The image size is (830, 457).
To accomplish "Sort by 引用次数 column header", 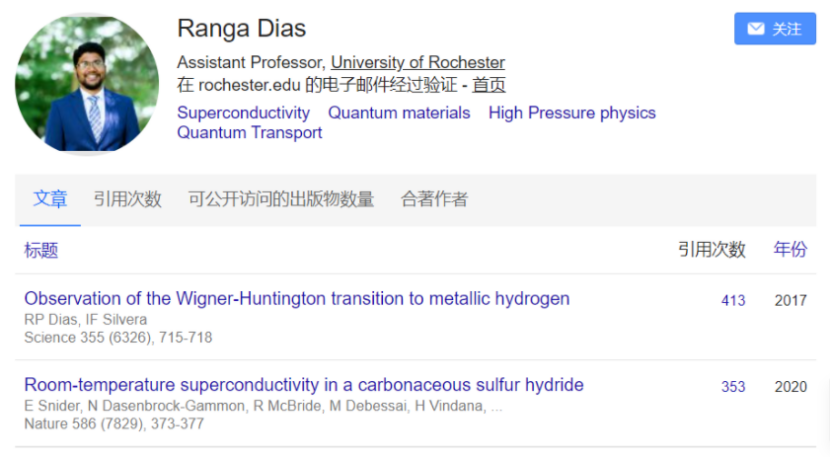I will [x=712, y=249].
